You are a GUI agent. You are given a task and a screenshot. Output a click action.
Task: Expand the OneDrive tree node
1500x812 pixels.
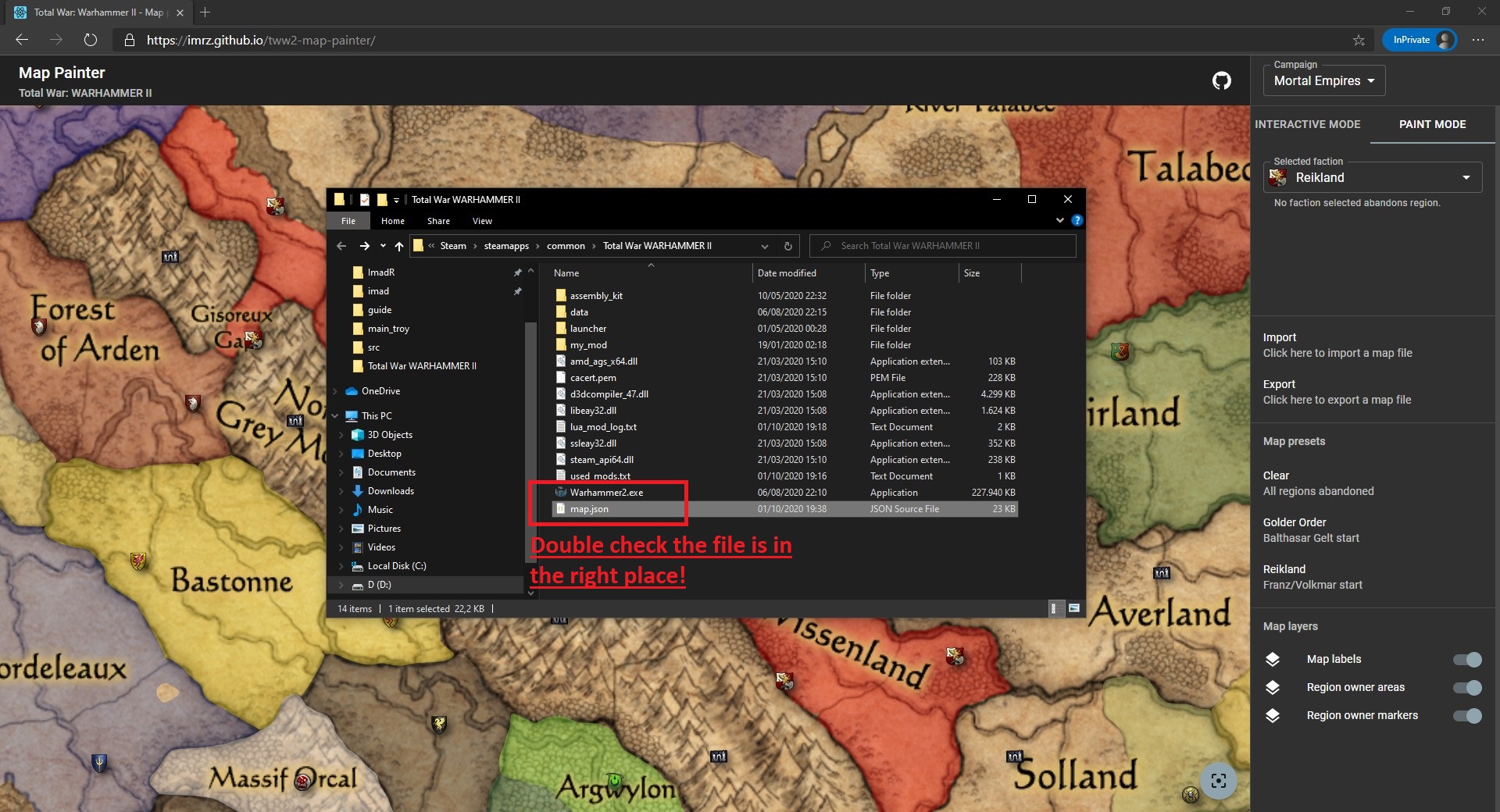(335, 390)
